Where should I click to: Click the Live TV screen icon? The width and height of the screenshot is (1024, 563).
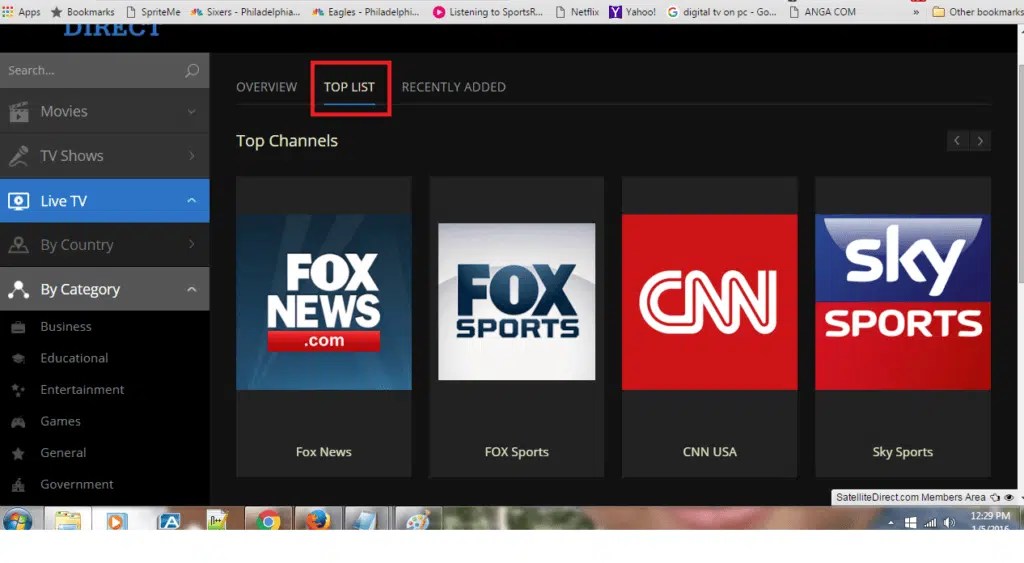18,201
